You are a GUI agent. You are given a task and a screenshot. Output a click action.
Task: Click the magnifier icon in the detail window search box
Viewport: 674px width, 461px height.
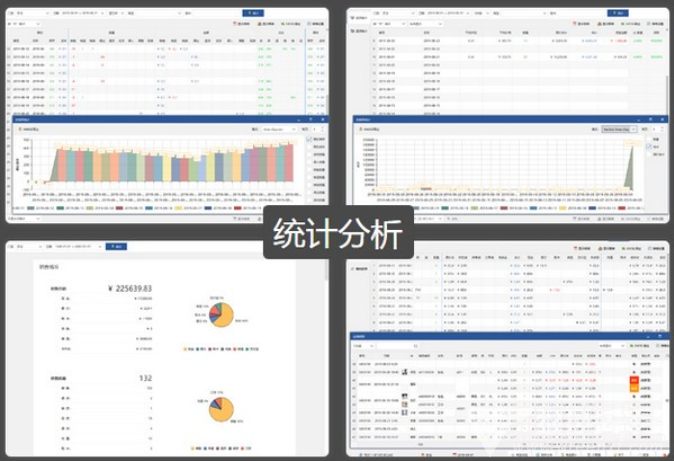point(416,346)
